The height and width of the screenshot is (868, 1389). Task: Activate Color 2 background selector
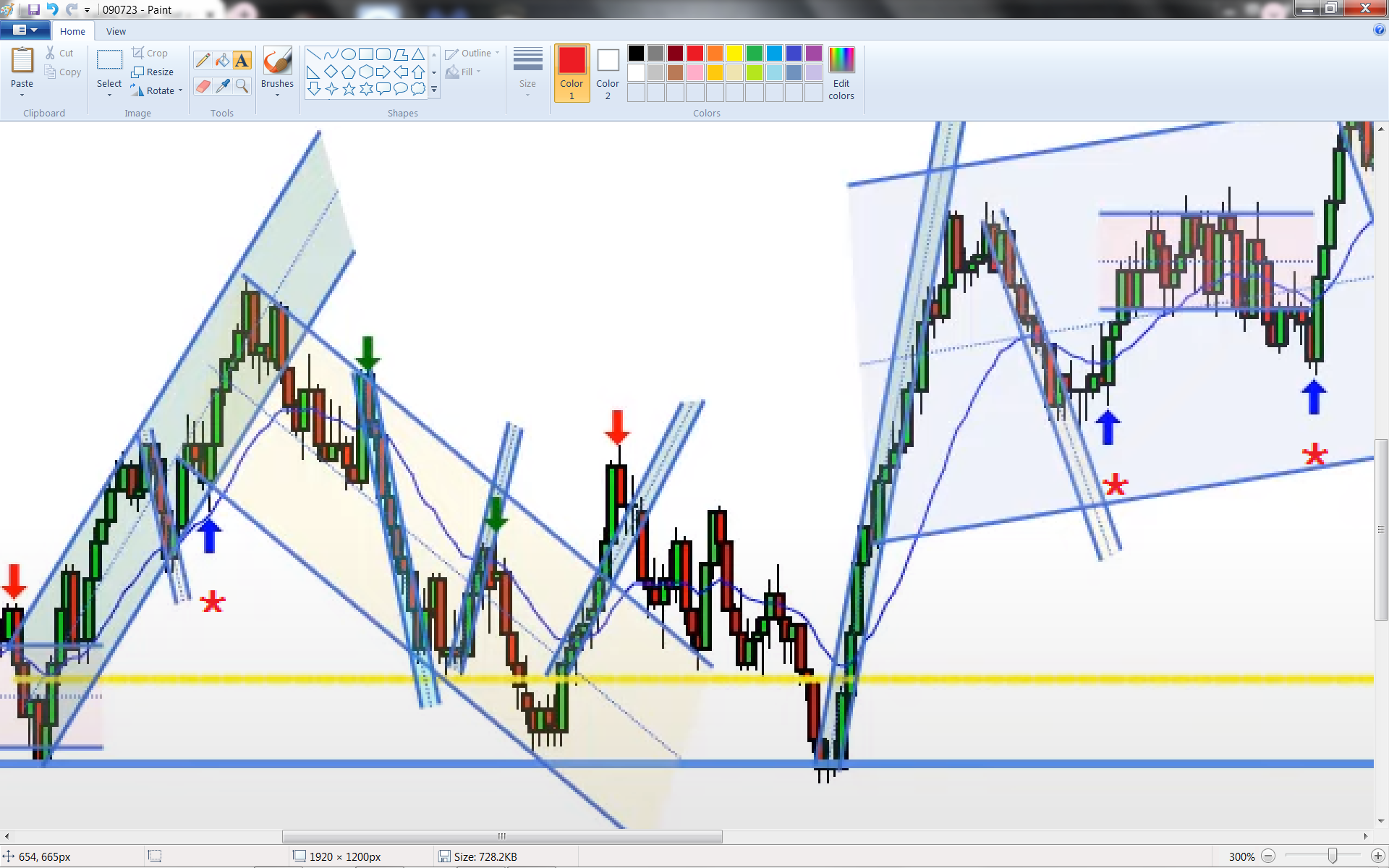point(608,72)
